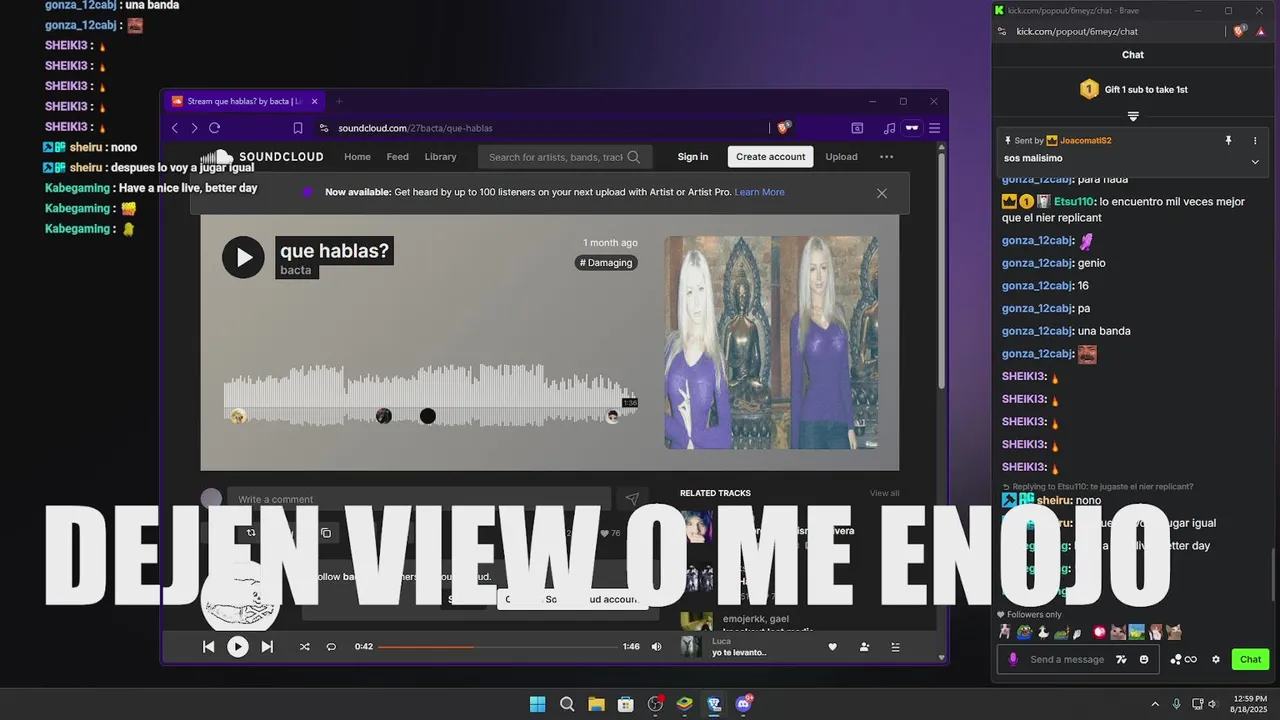1280x720 pixels.
Task: Click the 'Write a comment' field
Action: pyautogui.click(x=418, y=499)
